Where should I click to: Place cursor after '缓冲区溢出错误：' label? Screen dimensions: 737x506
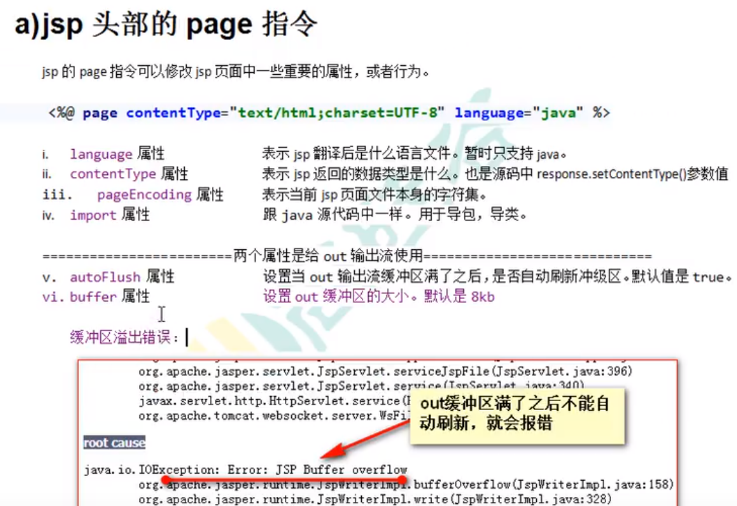[187, 337]
